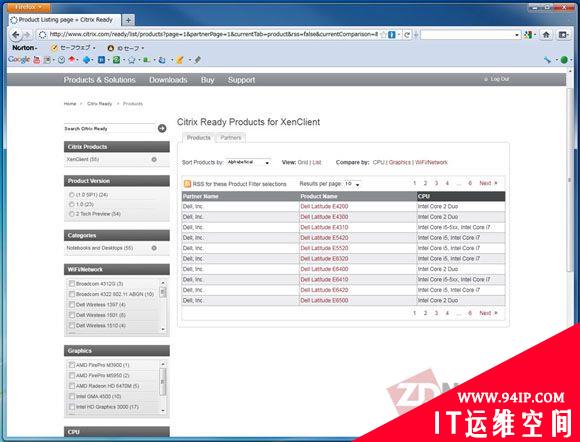The width and height of the screenshot is (580, 442).
Task: Expand the ID Safe dropdown arrow
Action: [142, 48]
